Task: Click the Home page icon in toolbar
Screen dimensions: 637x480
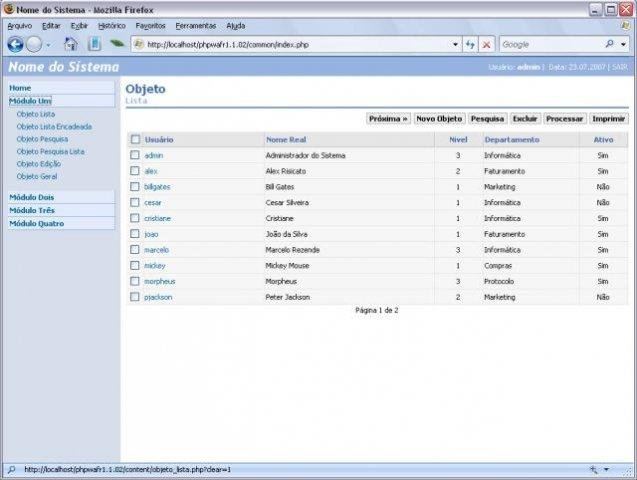Action: tap(71, 43)
